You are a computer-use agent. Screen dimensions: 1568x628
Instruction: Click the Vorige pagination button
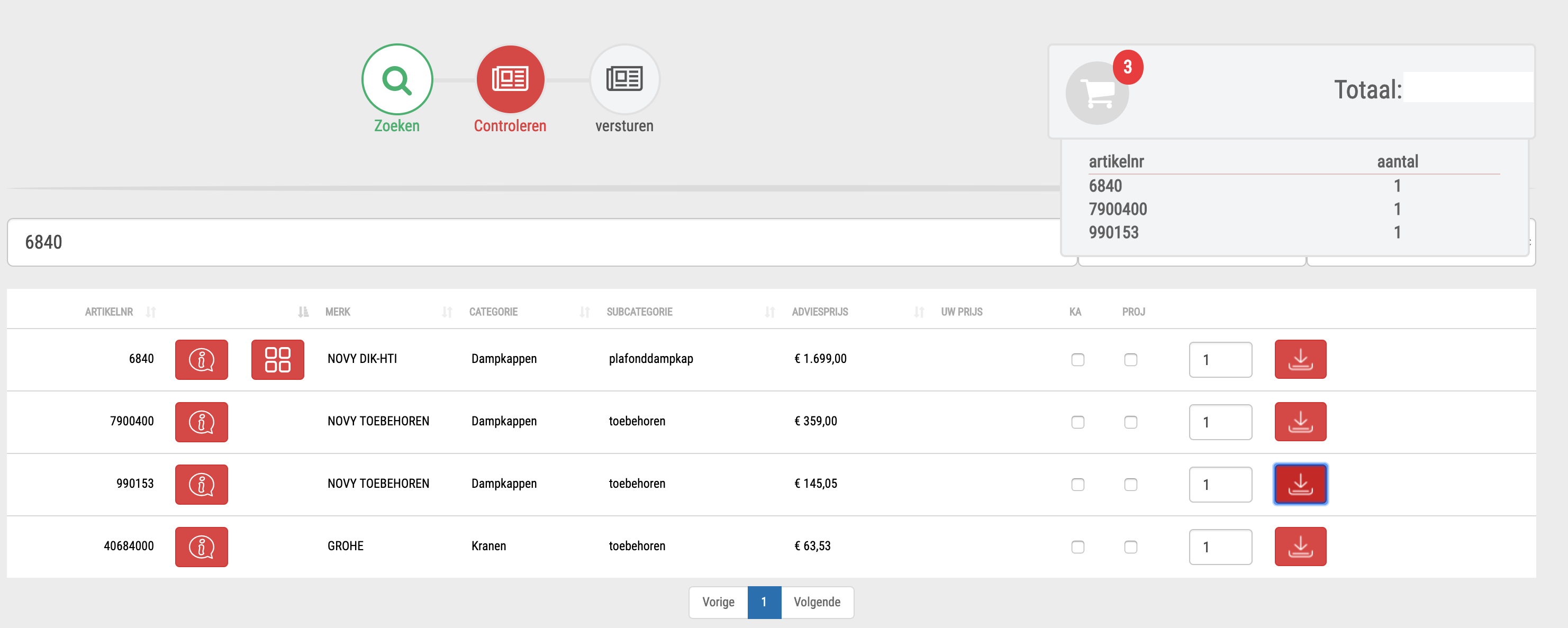[718, 602]
